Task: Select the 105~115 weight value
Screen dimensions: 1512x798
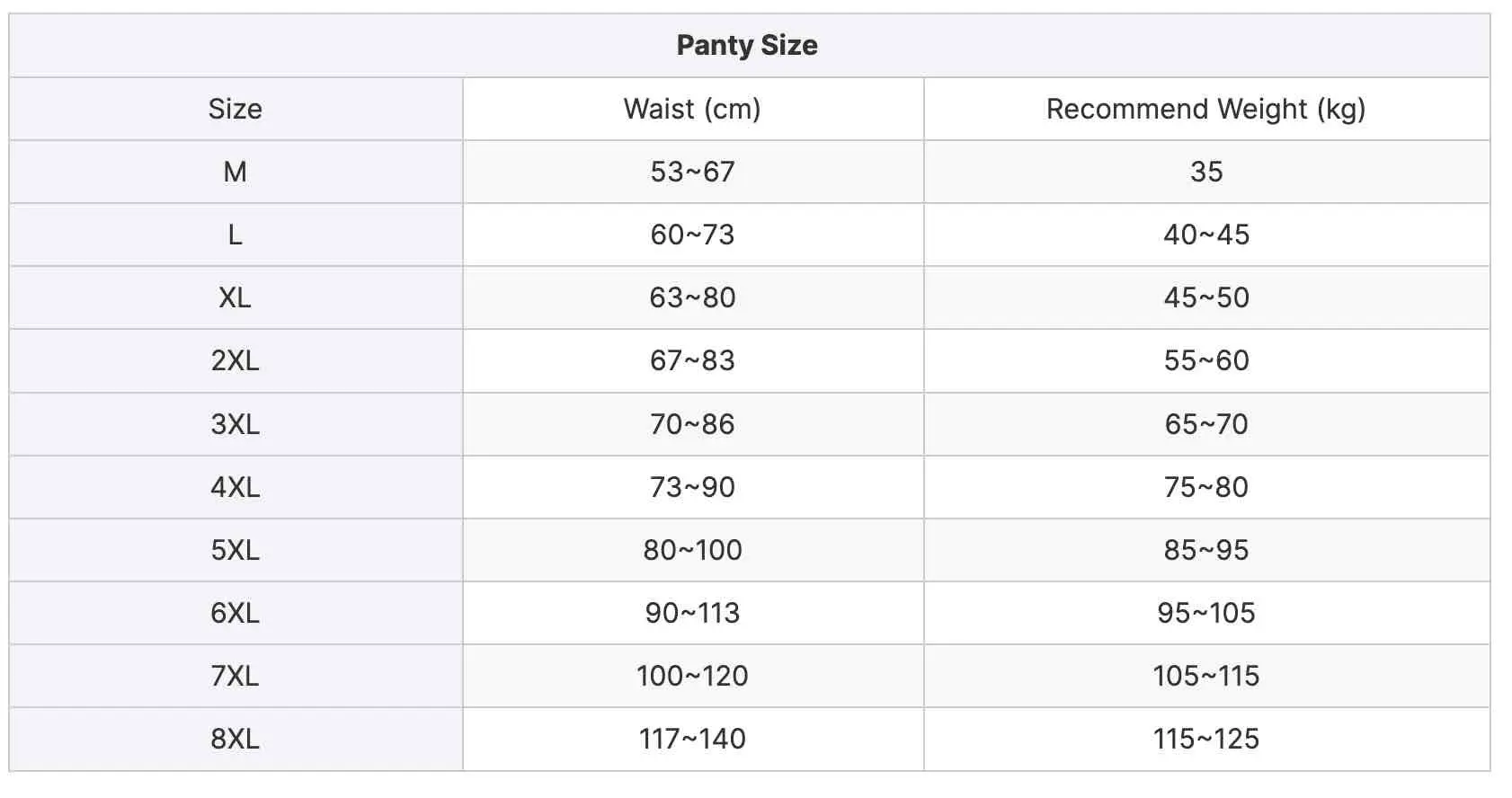Action: point(1206,676)
